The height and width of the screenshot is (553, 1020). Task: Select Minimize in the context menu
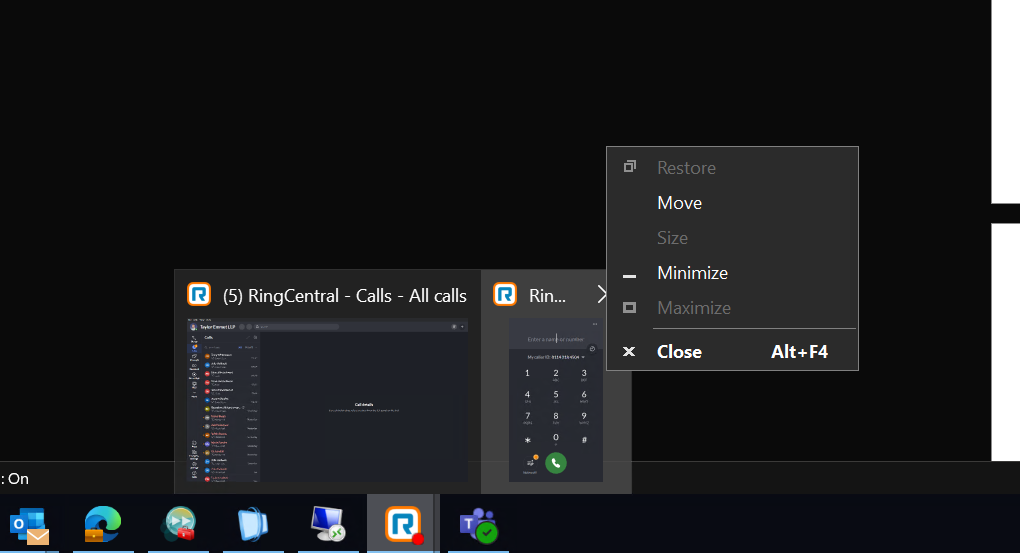tap(732, 273)
